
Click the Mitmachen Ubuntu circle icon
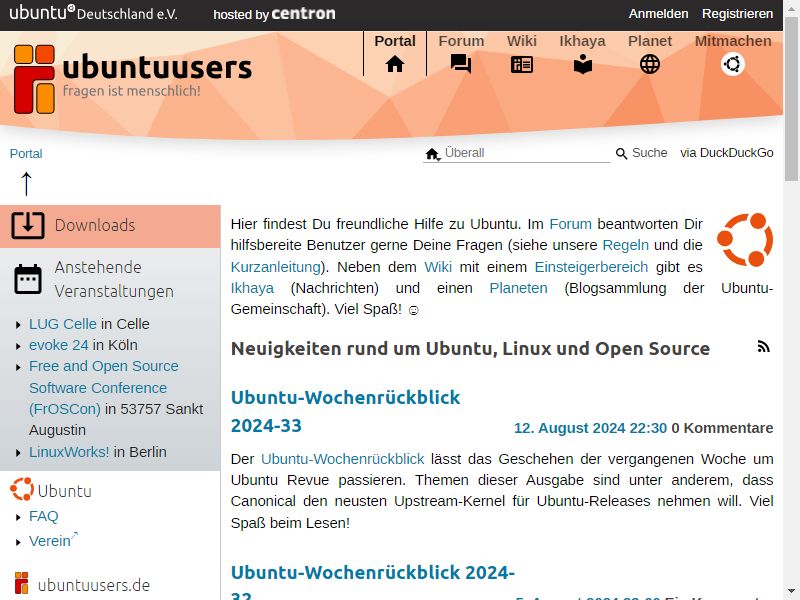click(733, 64)
